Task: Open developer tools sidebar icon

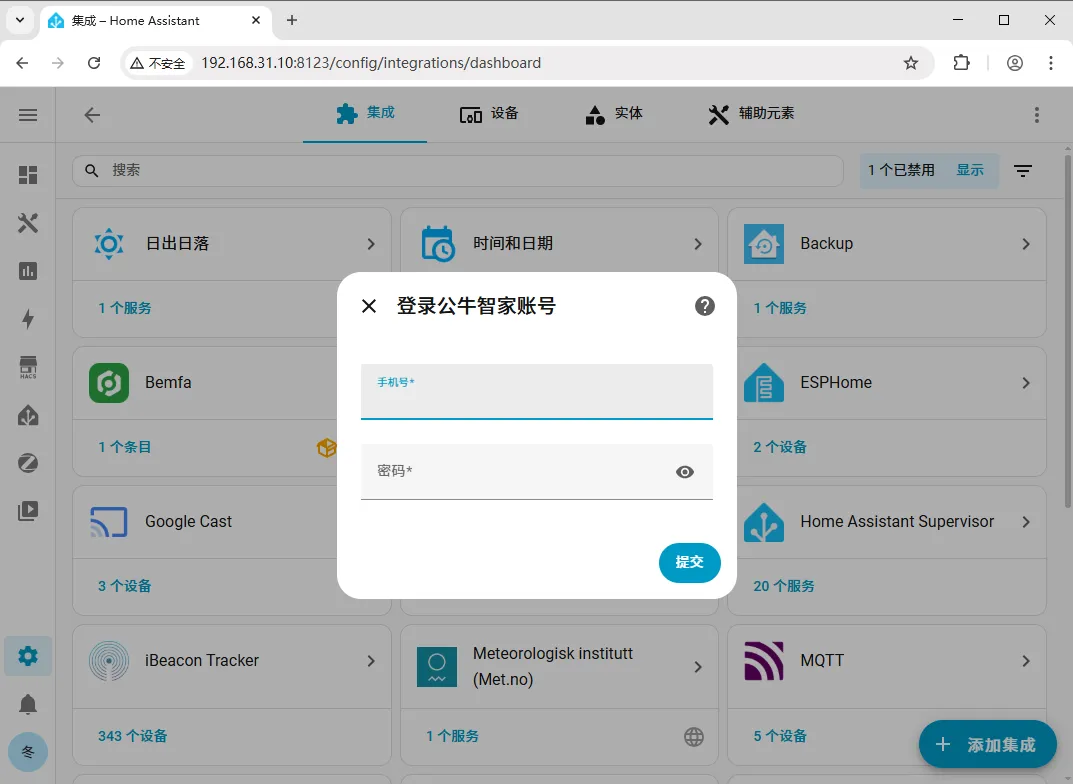Action: click(28, 223)
